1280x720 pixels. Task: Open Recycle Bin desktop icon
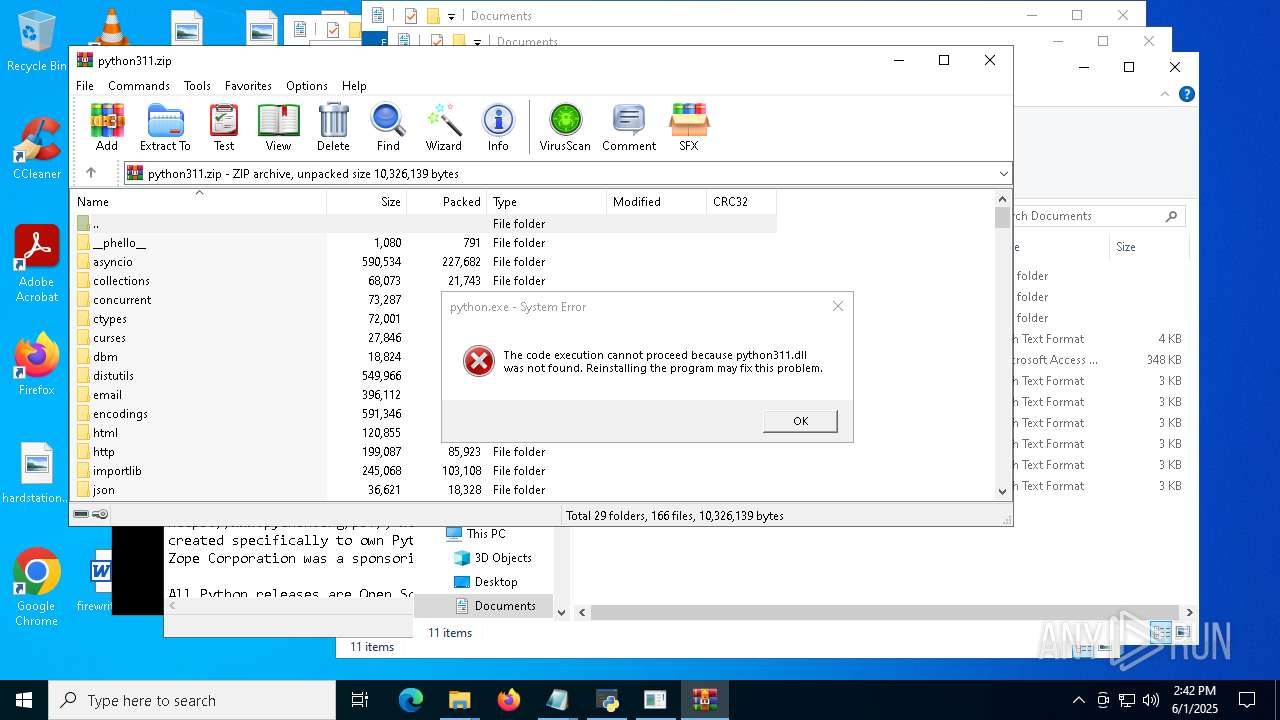37,41
